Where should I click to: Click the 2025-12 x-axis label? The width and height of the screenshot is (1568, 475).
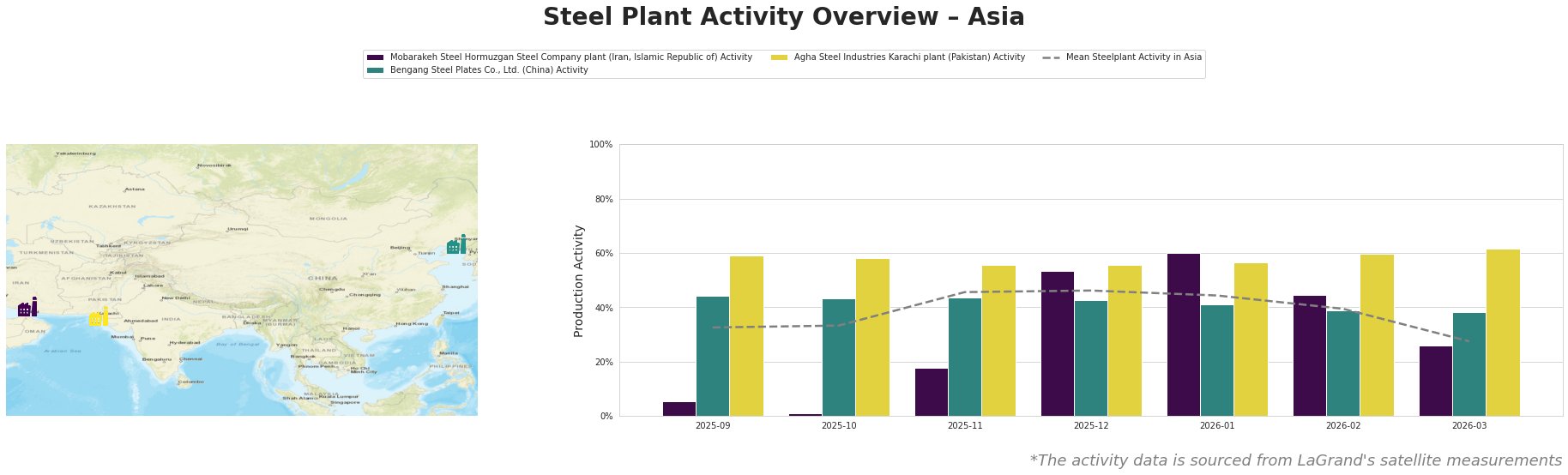click(x=1091, y=425)
